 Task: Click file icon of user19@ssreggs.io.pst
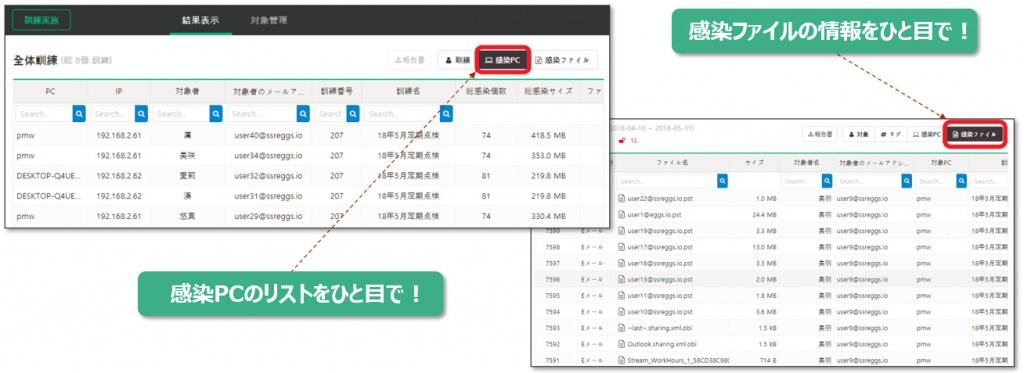622,230
